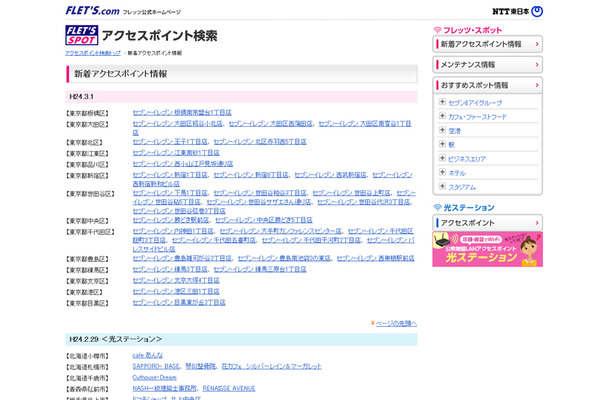The width and height of the screenshot is (610, 400).
Task: Open the SAPPORO- BASE link
Action: [156, 366]
